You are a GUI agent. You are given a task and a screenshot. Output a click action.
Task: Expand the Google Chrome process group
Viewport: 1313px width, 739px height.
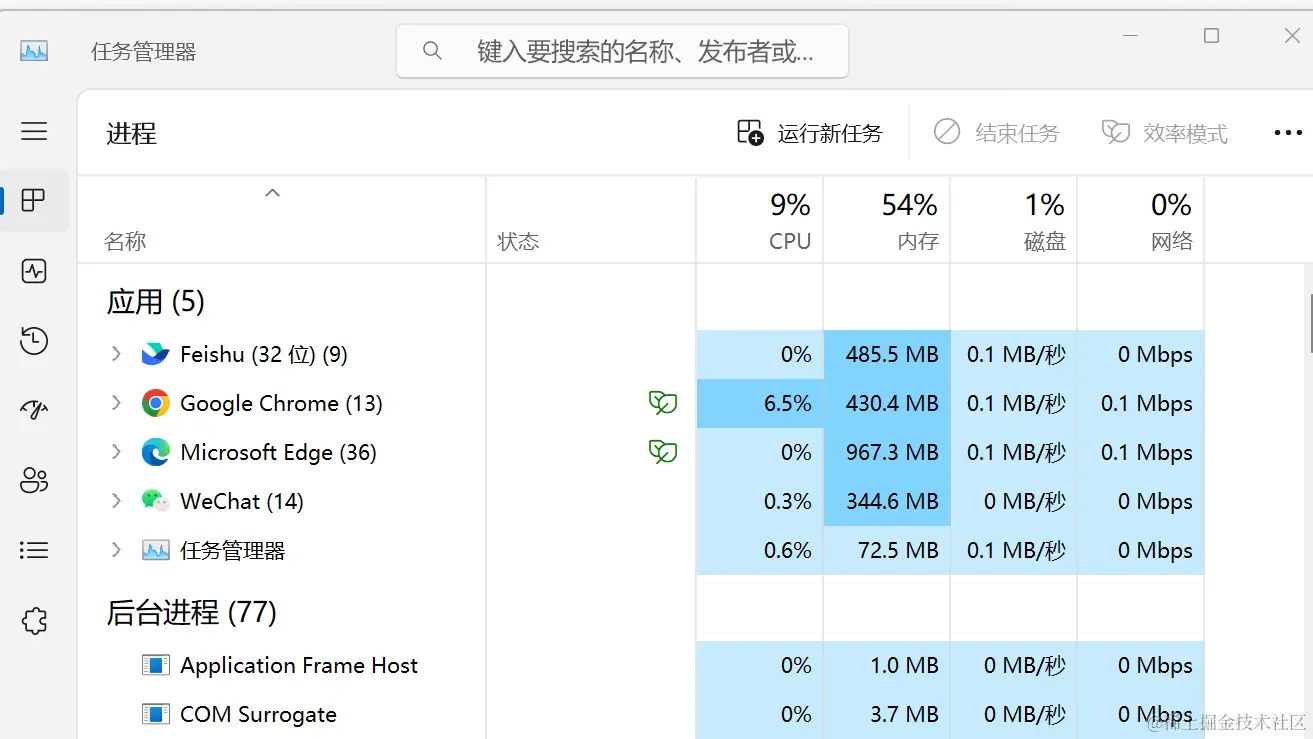(x=116, y=403)
